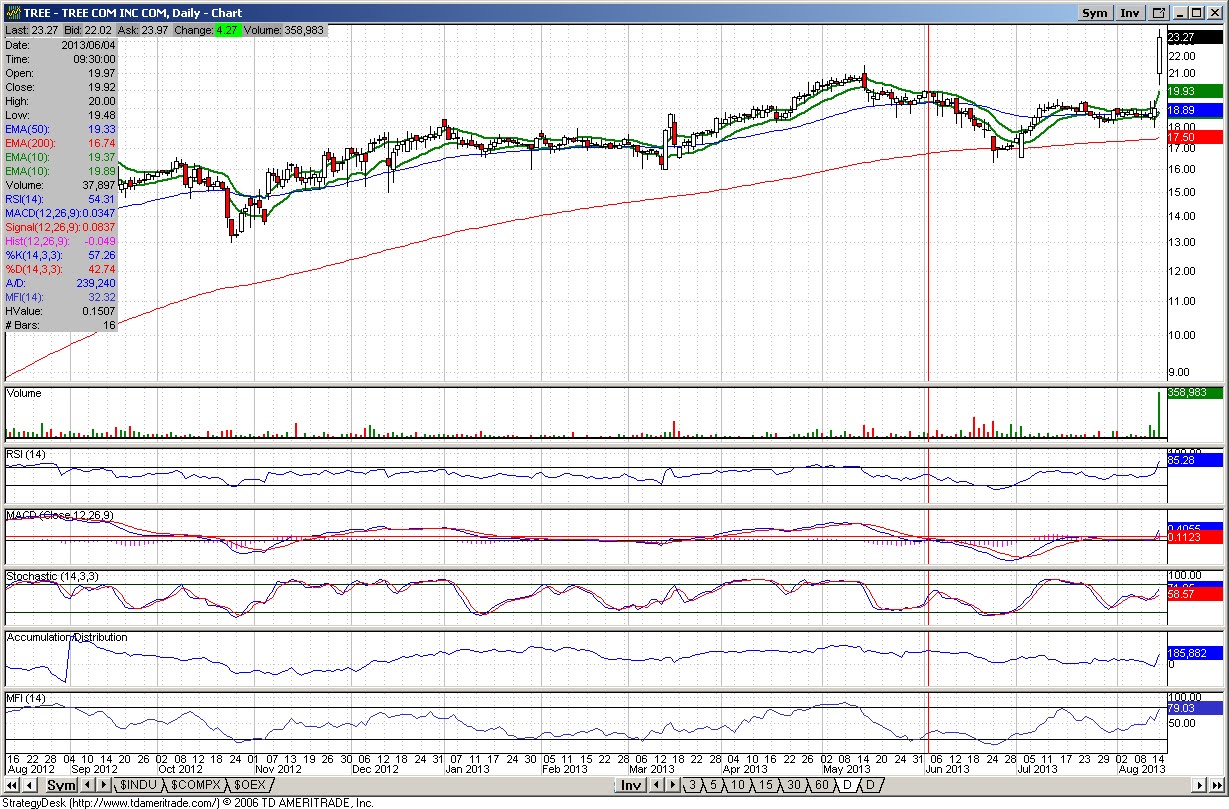Close the TREE chart window
This screenshot has width=1229, height=809.
[x=1214, y=13]
